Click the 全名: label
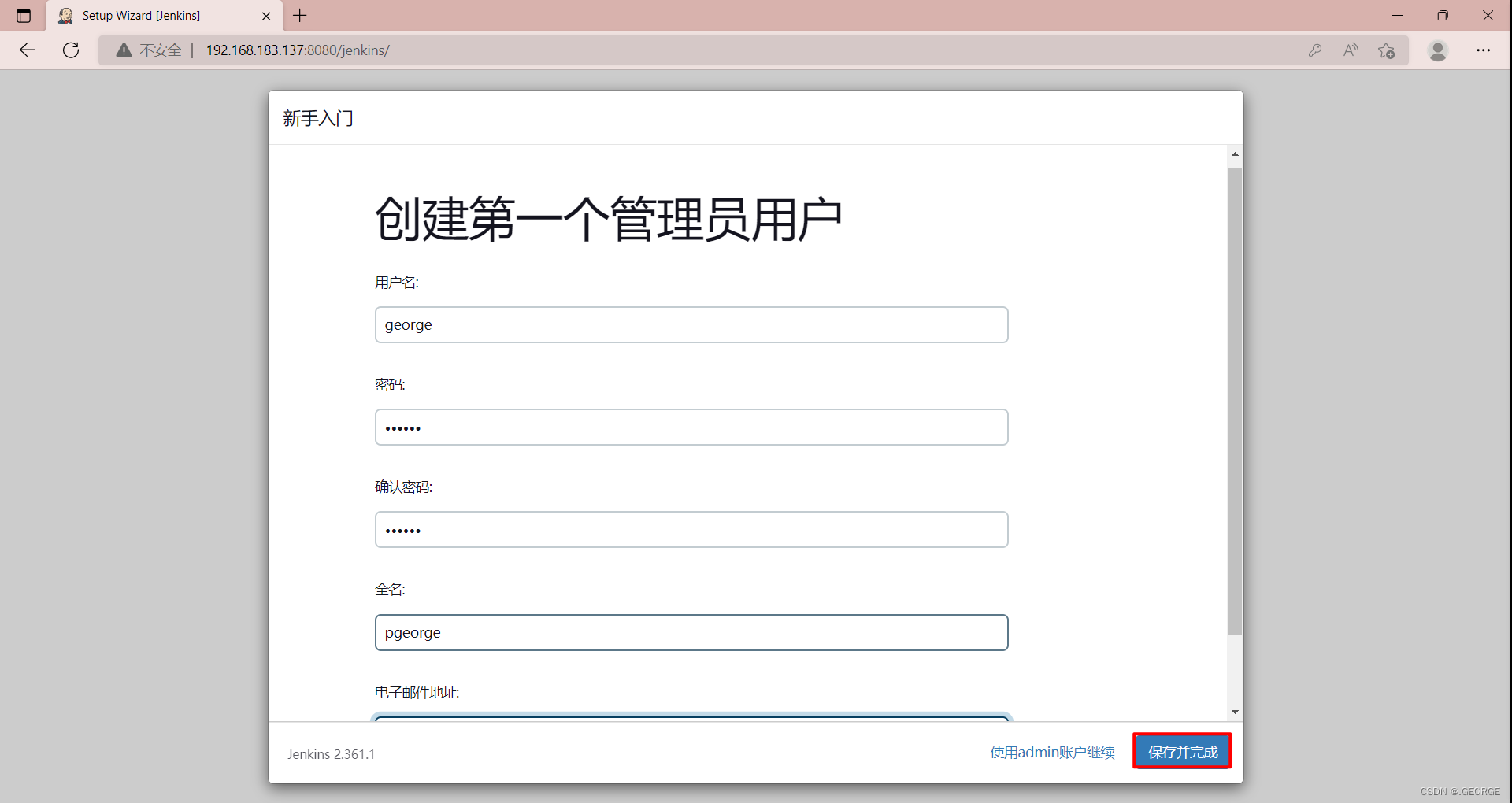This screenshot has height=803, width=1512. pos(390,590)
